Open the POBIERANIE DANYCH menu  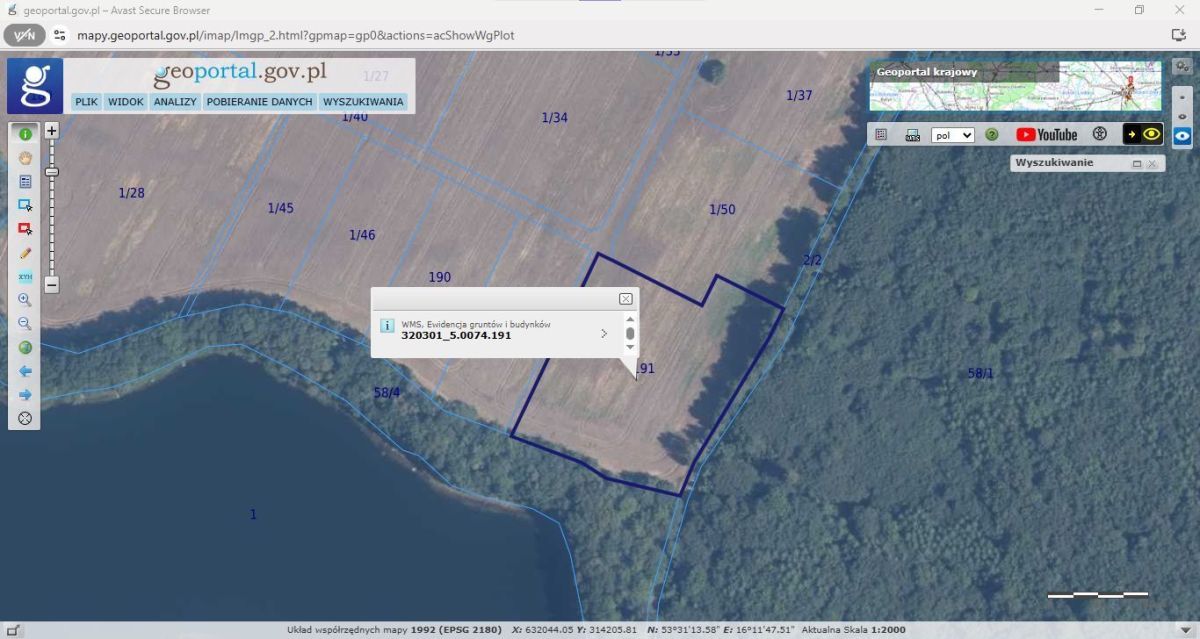click(259, 102)
